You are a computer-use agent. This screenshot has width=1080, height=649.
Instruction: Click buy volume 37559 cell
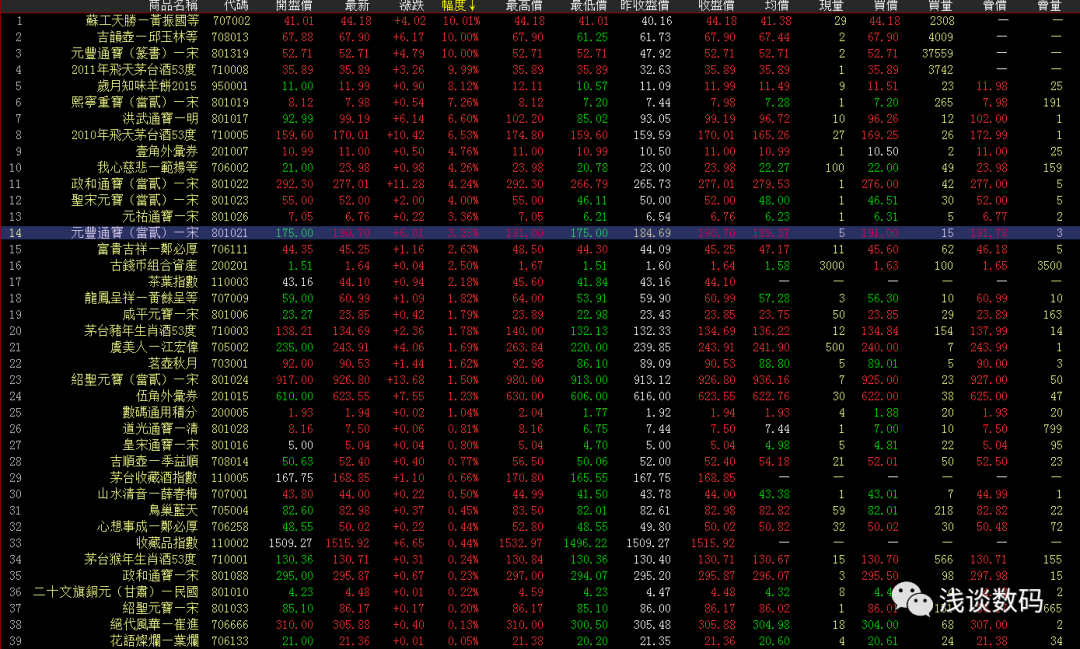click(937, 54)
